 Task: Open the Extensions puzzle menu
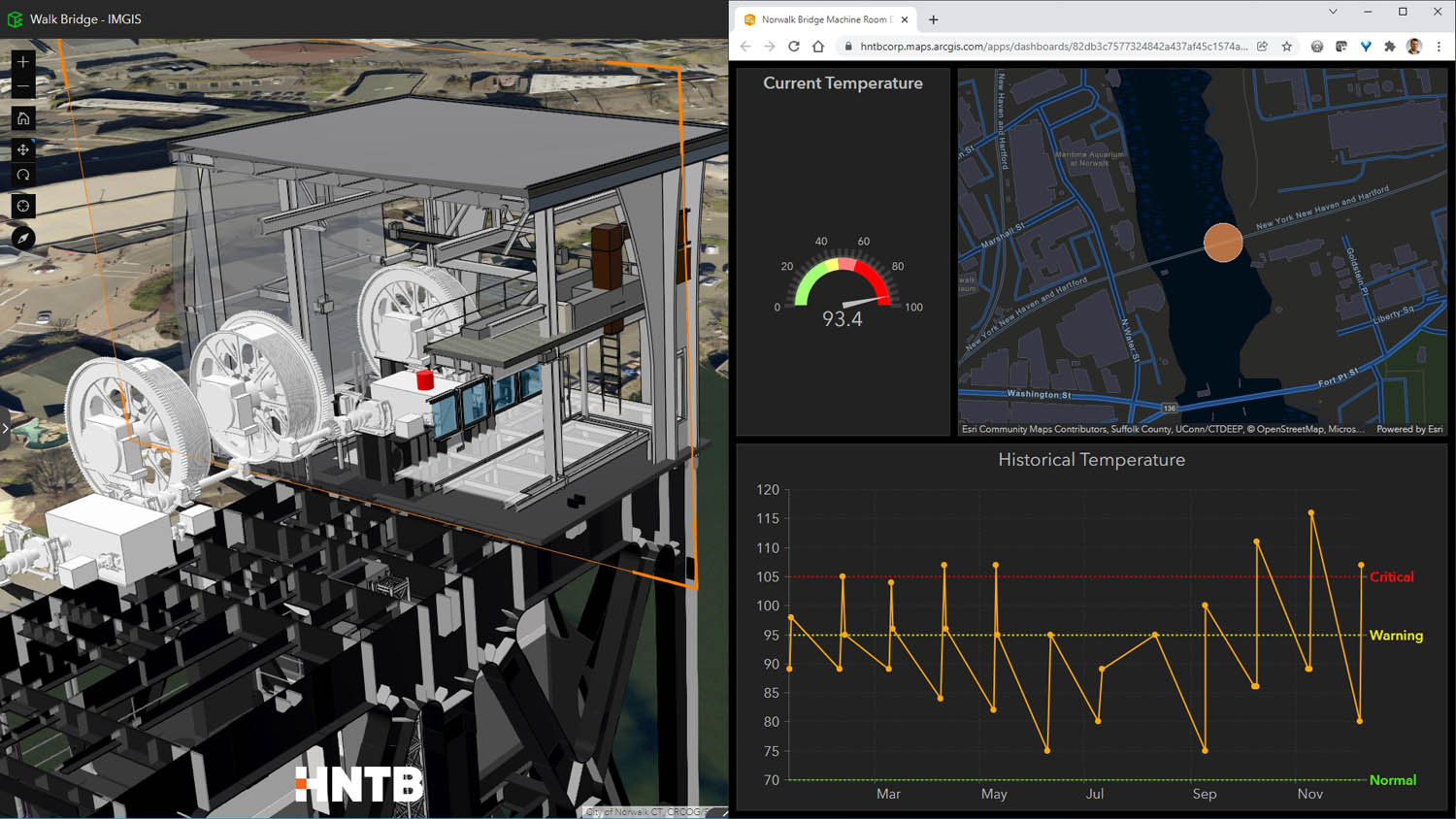[1390, 47]
